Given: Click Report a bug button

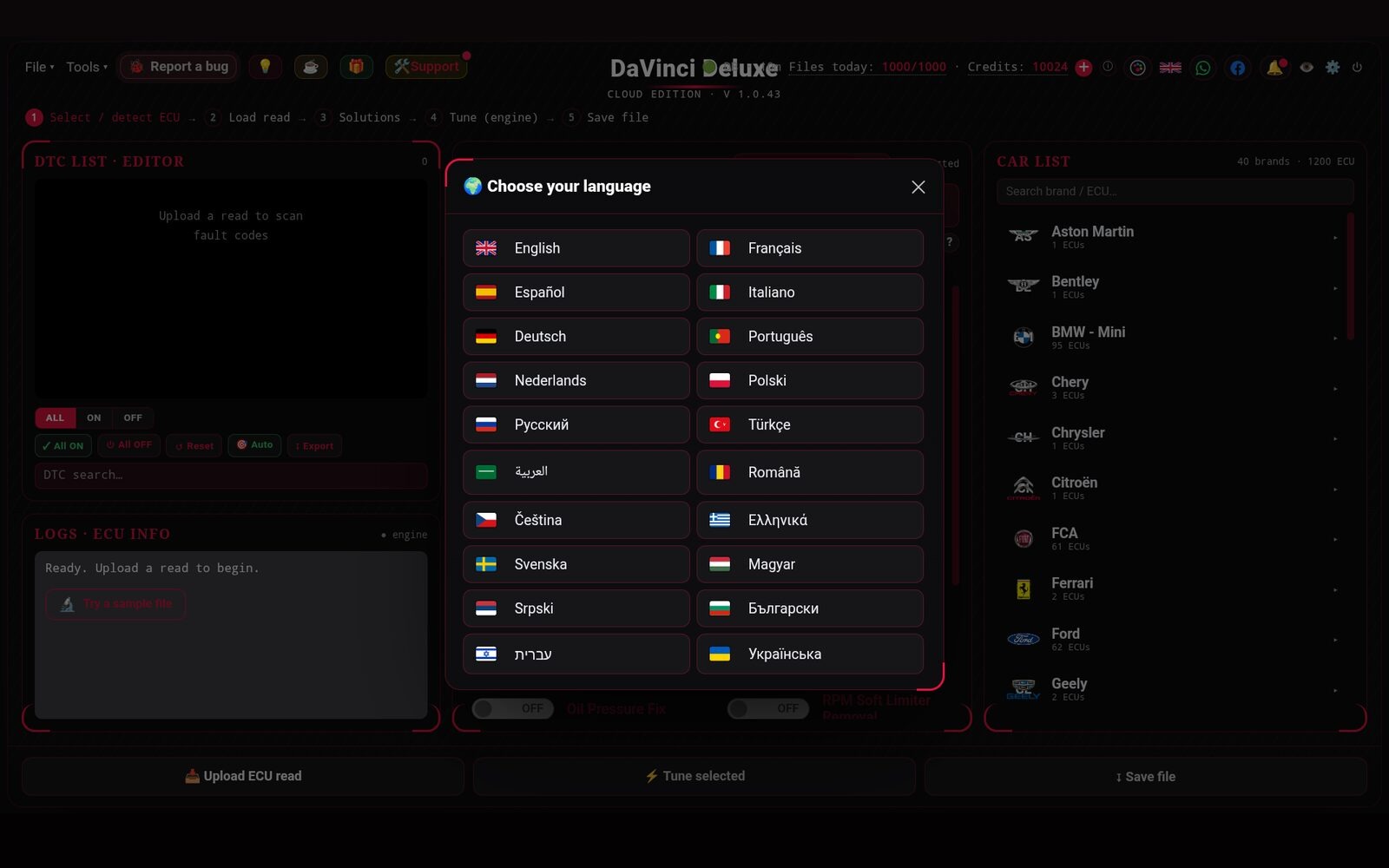Looking at the screenshot, I should [179, 67].
